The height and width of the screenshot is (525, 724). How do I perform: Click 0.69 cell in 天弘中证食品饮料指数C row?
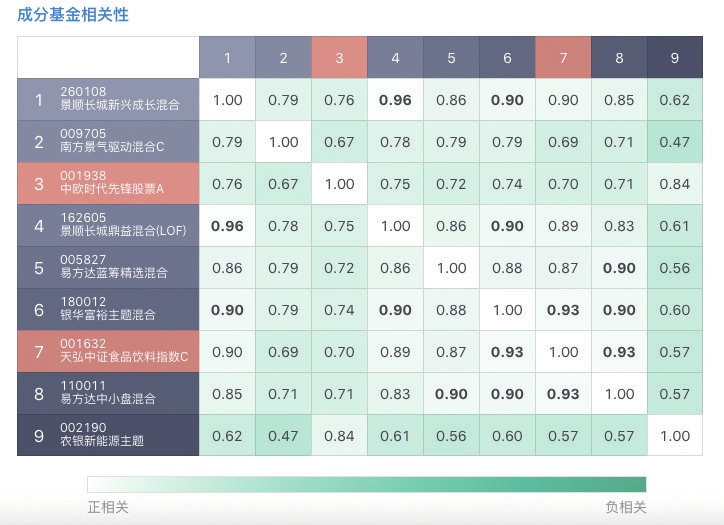tap(284, 352)
